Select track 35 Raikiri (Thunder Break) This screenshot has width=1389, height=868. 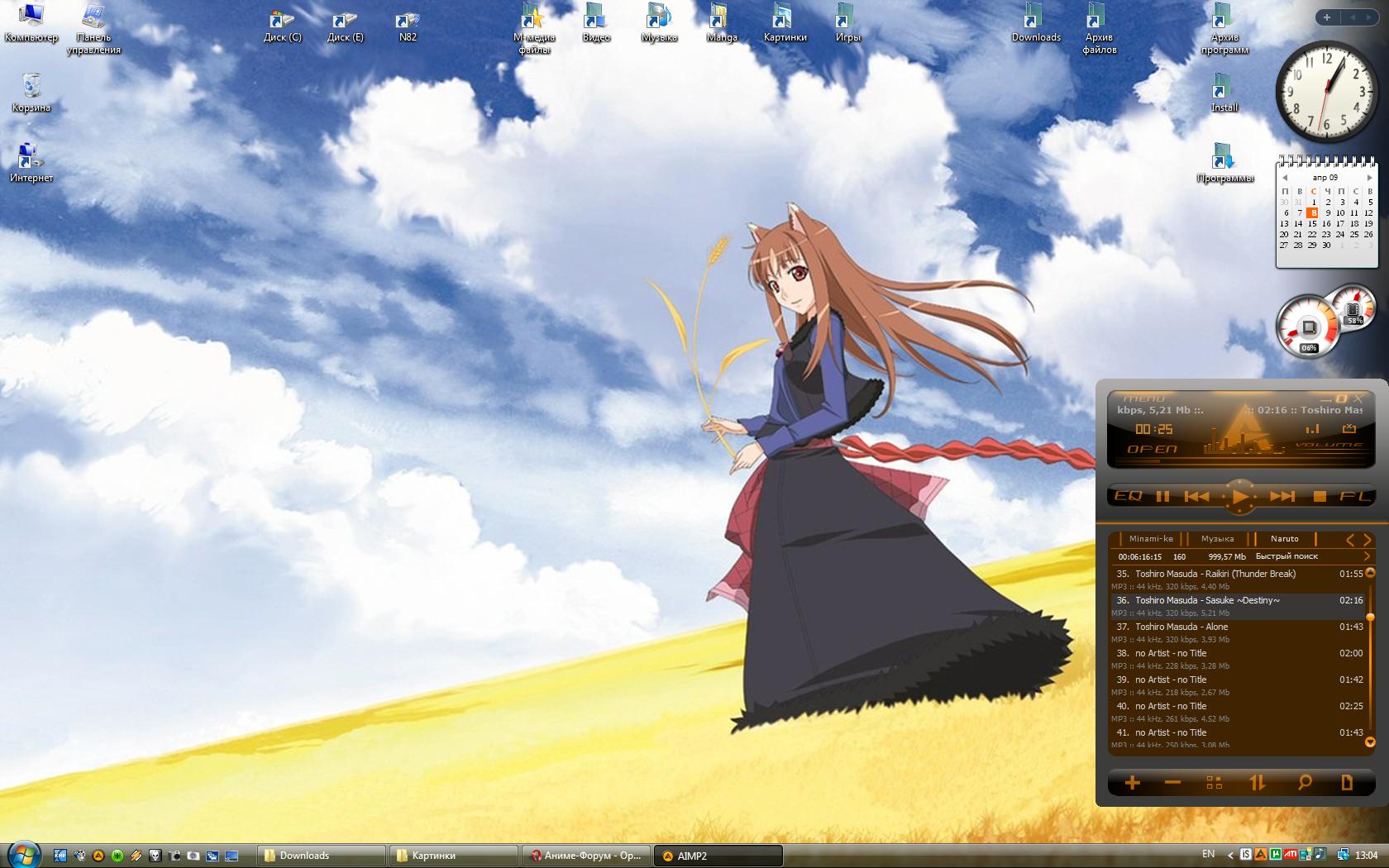(1236, 579)
